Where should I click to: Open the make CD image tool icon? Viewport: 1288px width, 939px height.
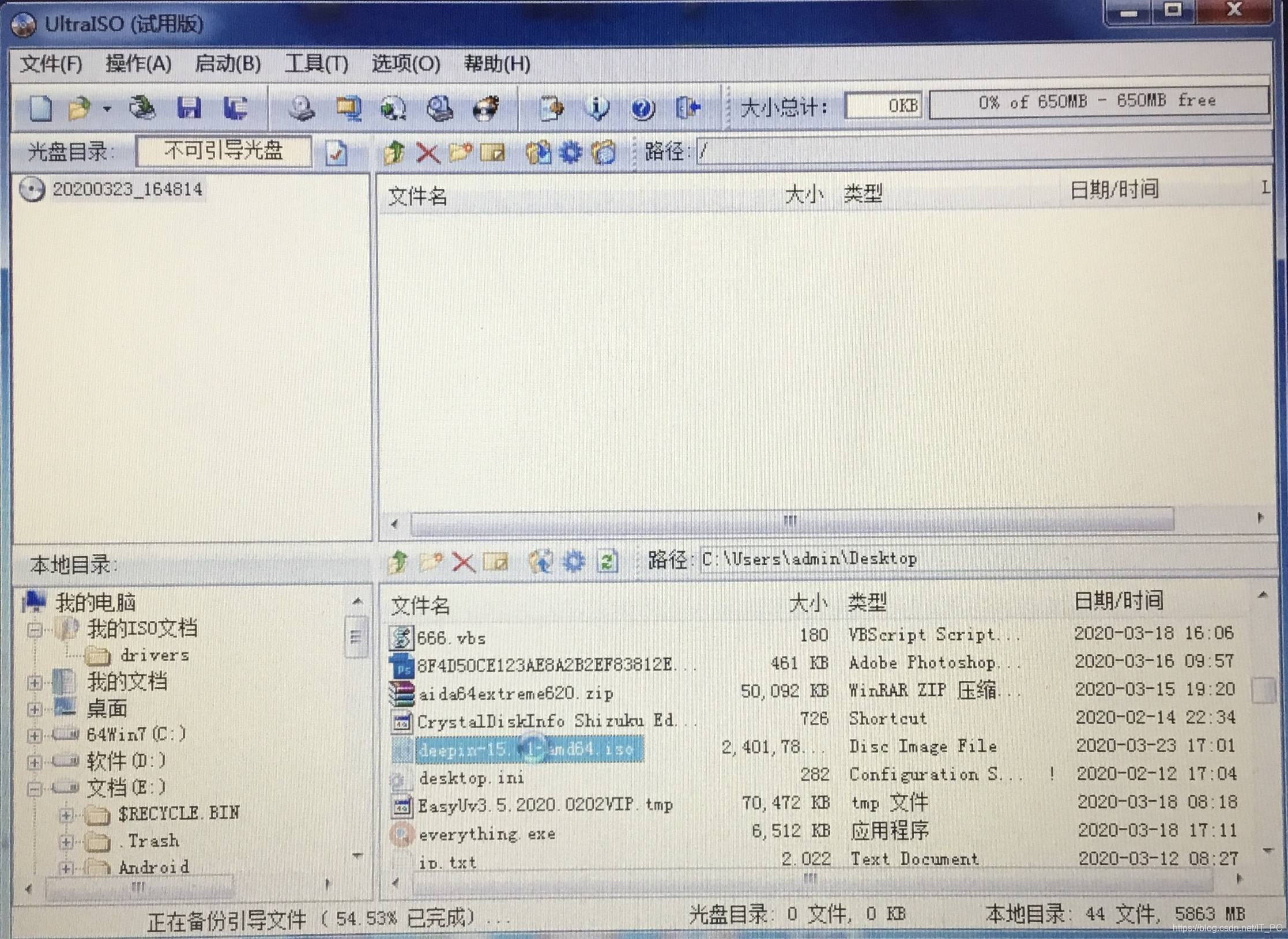[x=303, y=108]
